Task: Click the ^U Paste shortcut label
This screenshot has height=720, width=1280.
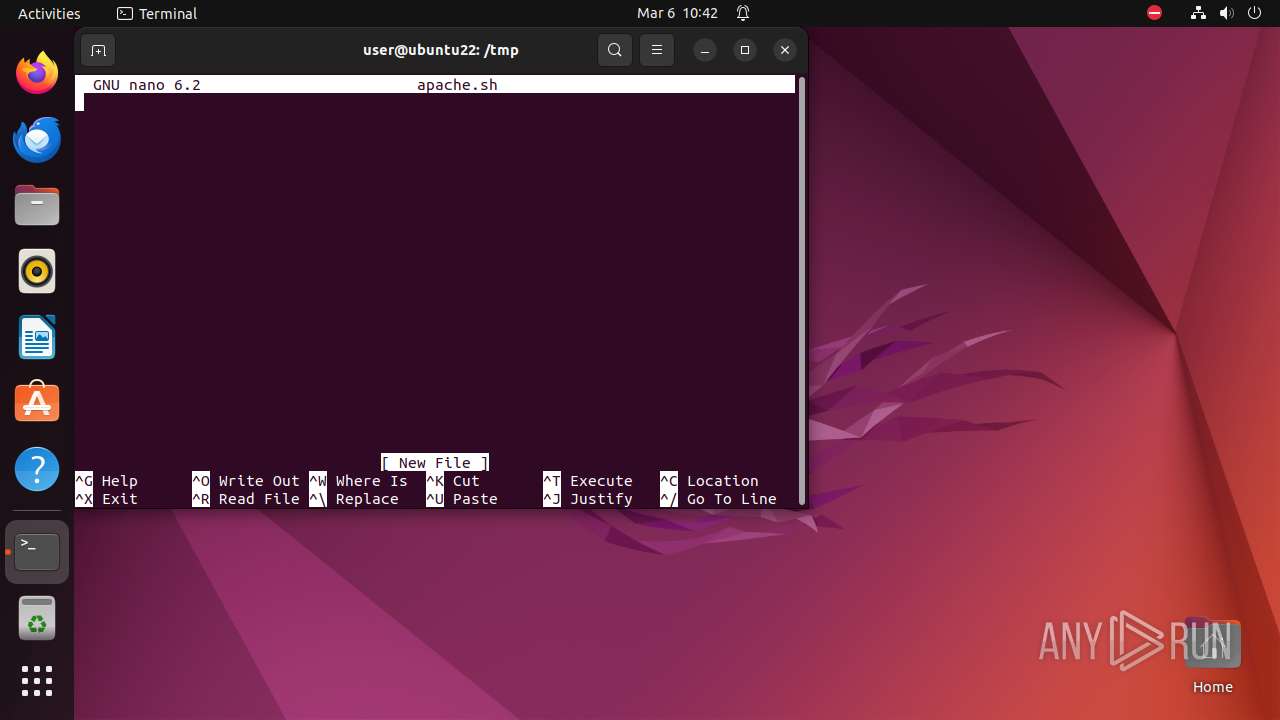Action: point(462,499)
